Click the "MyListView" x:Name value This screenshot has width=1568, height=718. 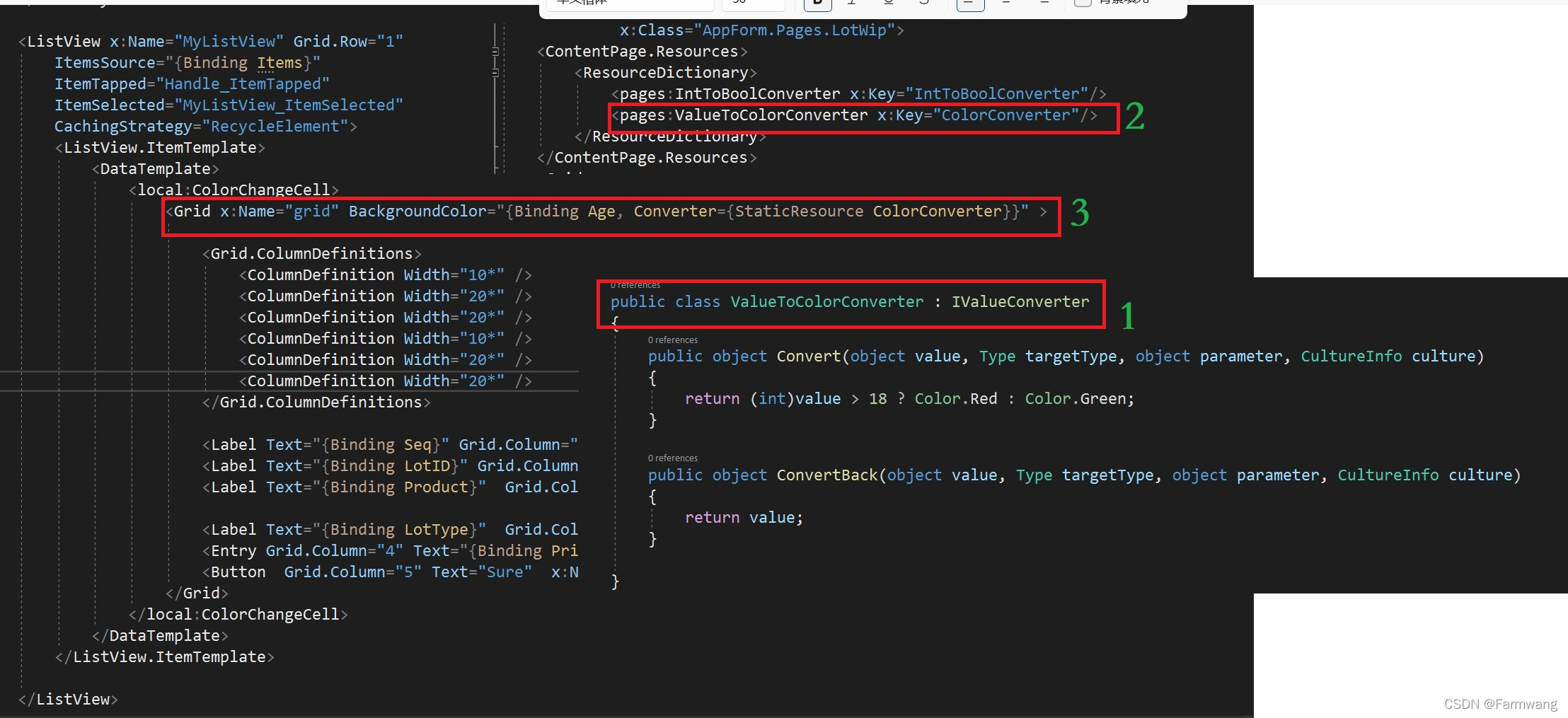coord(229,42)
